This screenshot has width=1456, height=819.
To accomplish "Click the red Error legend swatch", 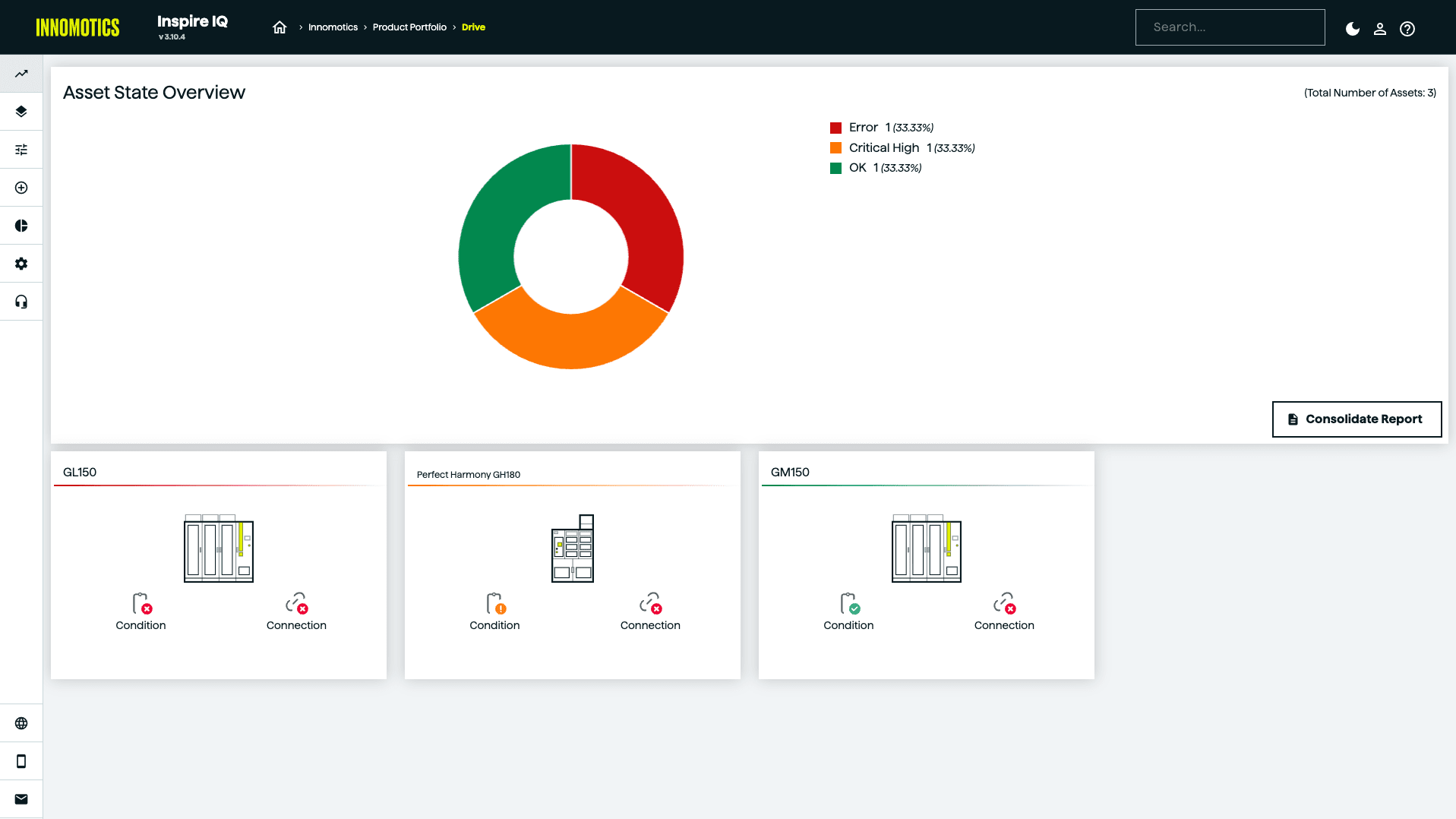I will 835,128.
